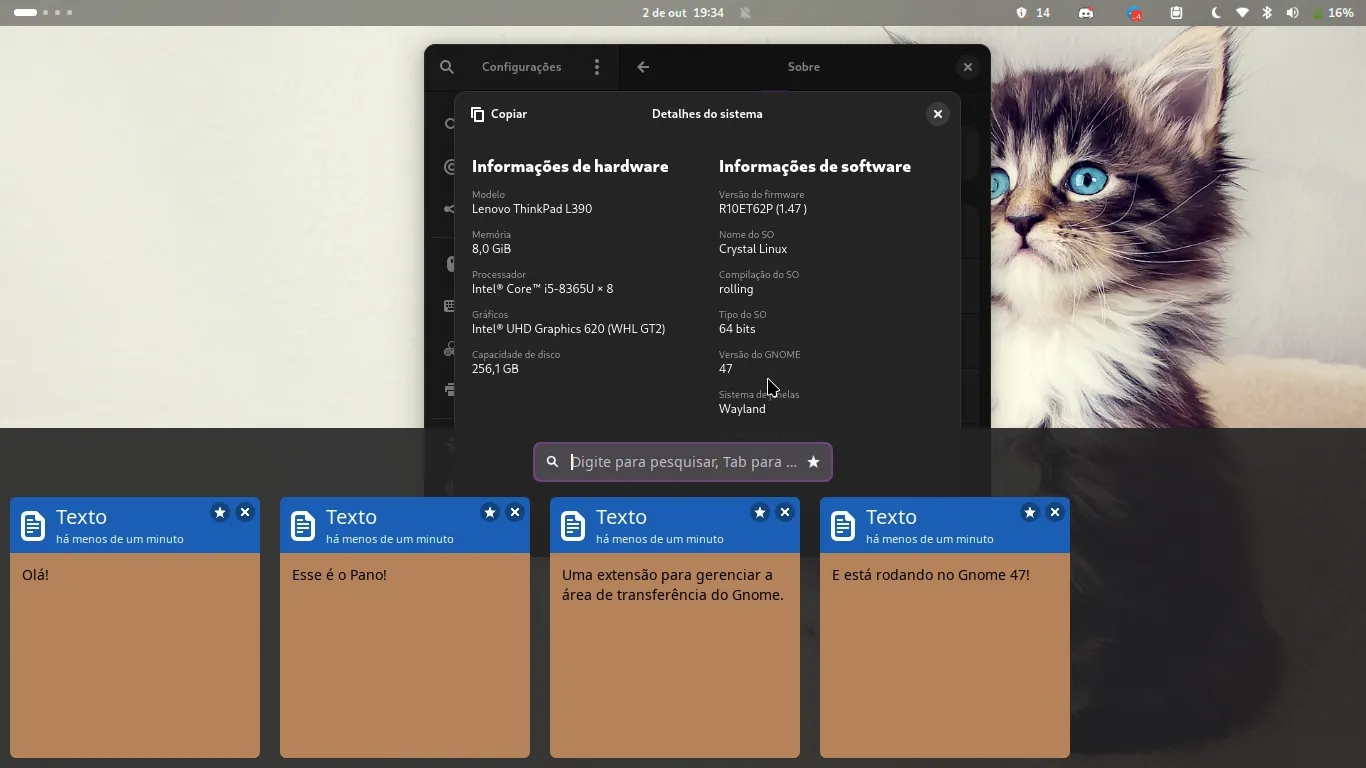Open the Discord tray icon
1366x768 pixels.
point(1087,13)
